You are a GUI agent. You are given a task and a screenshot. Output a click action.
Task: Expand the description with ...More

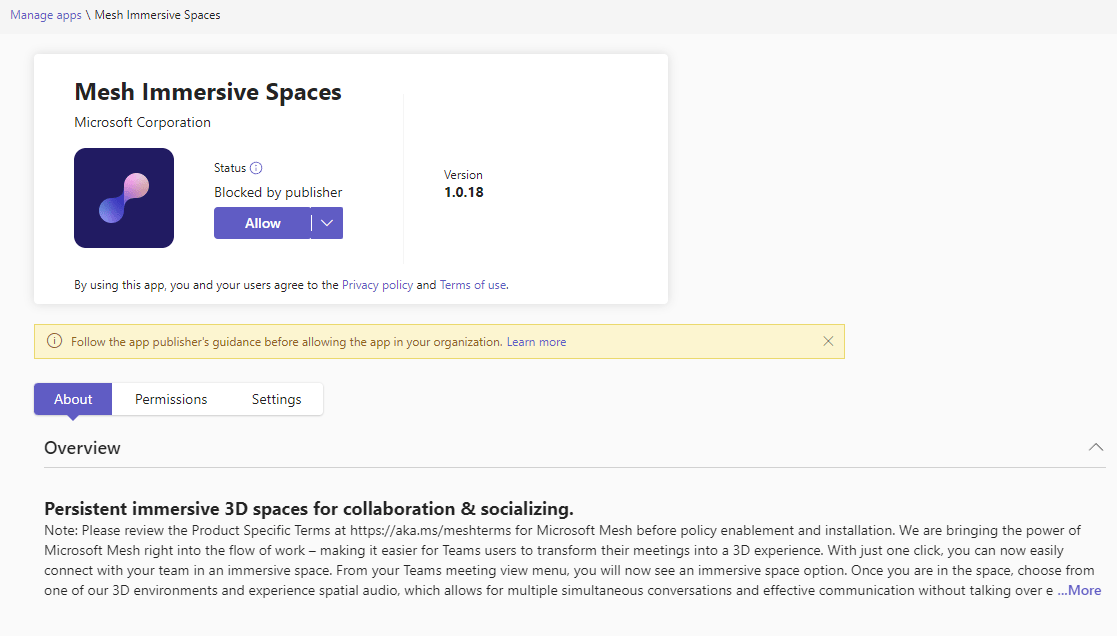click(x=1079, y=590)
